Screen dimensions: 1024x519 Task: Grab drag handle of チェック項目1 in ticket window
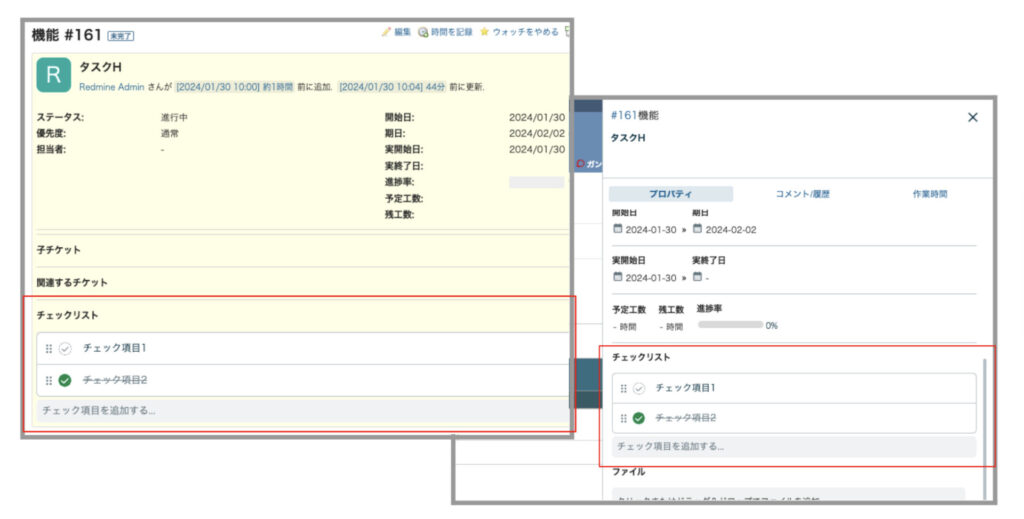(x=48, y=349)
